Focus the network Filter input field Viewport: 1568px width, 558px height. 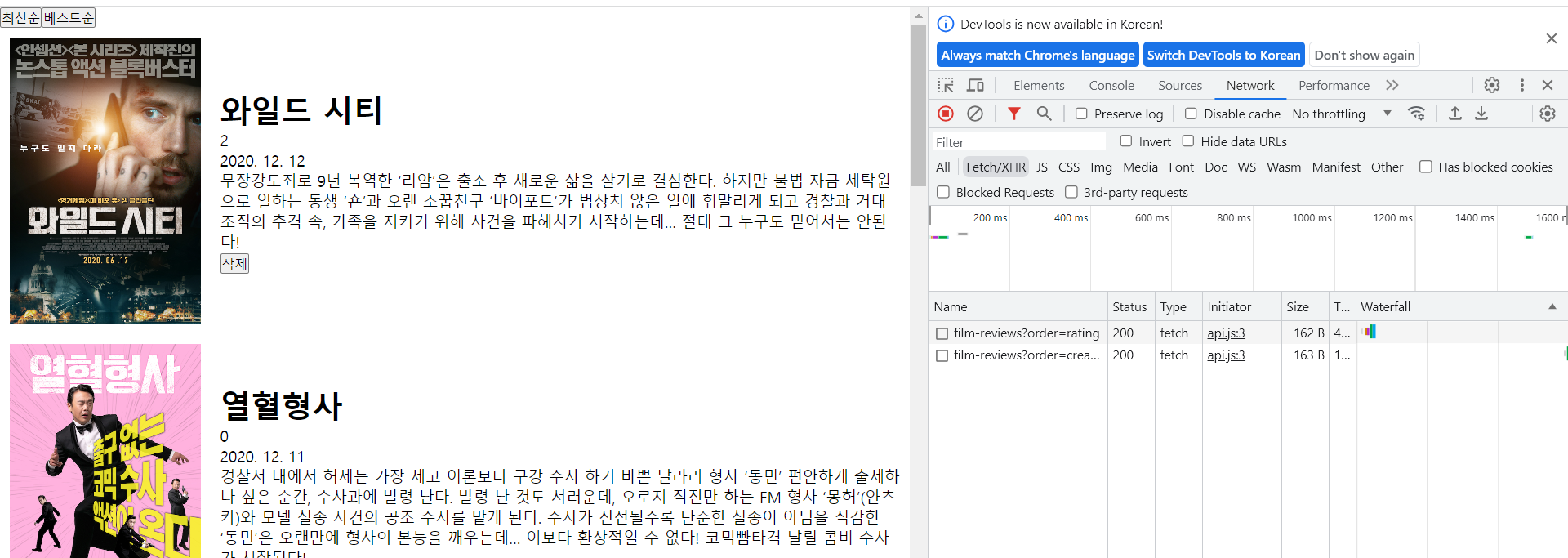click(1018, 141)
